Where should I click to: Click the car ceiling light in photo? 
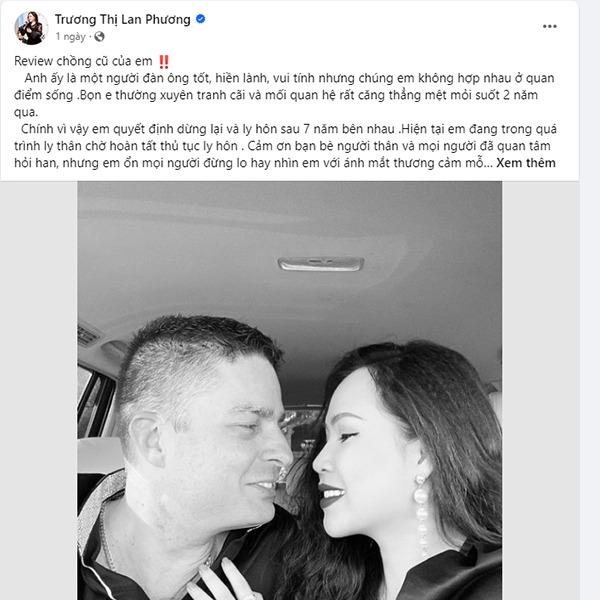tap(321, 264)
